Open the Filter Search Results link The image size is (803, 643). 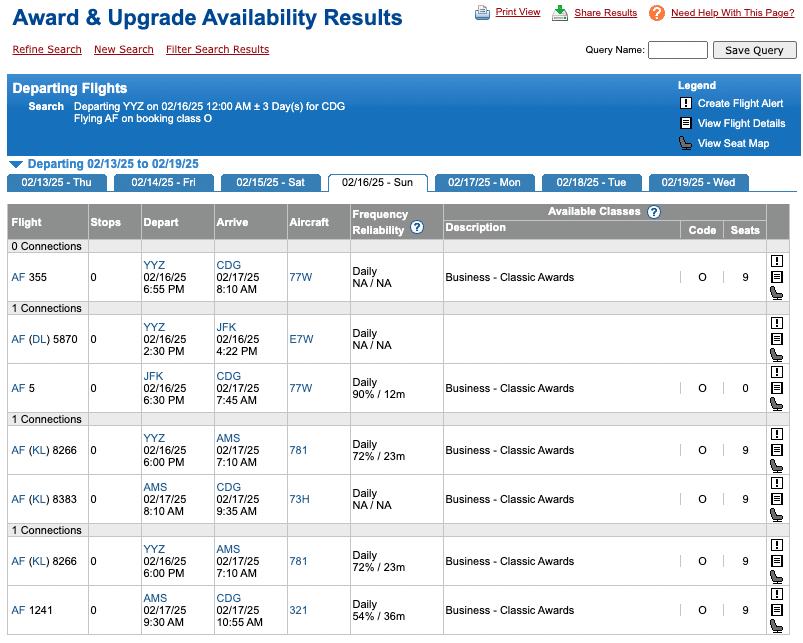tap(217, 50)
